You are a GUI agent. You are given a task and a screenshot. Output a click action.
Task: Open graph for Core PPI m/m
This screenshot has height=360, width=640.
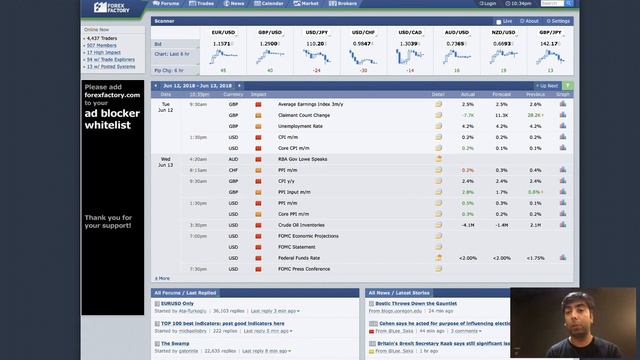(x=563, y=214)
